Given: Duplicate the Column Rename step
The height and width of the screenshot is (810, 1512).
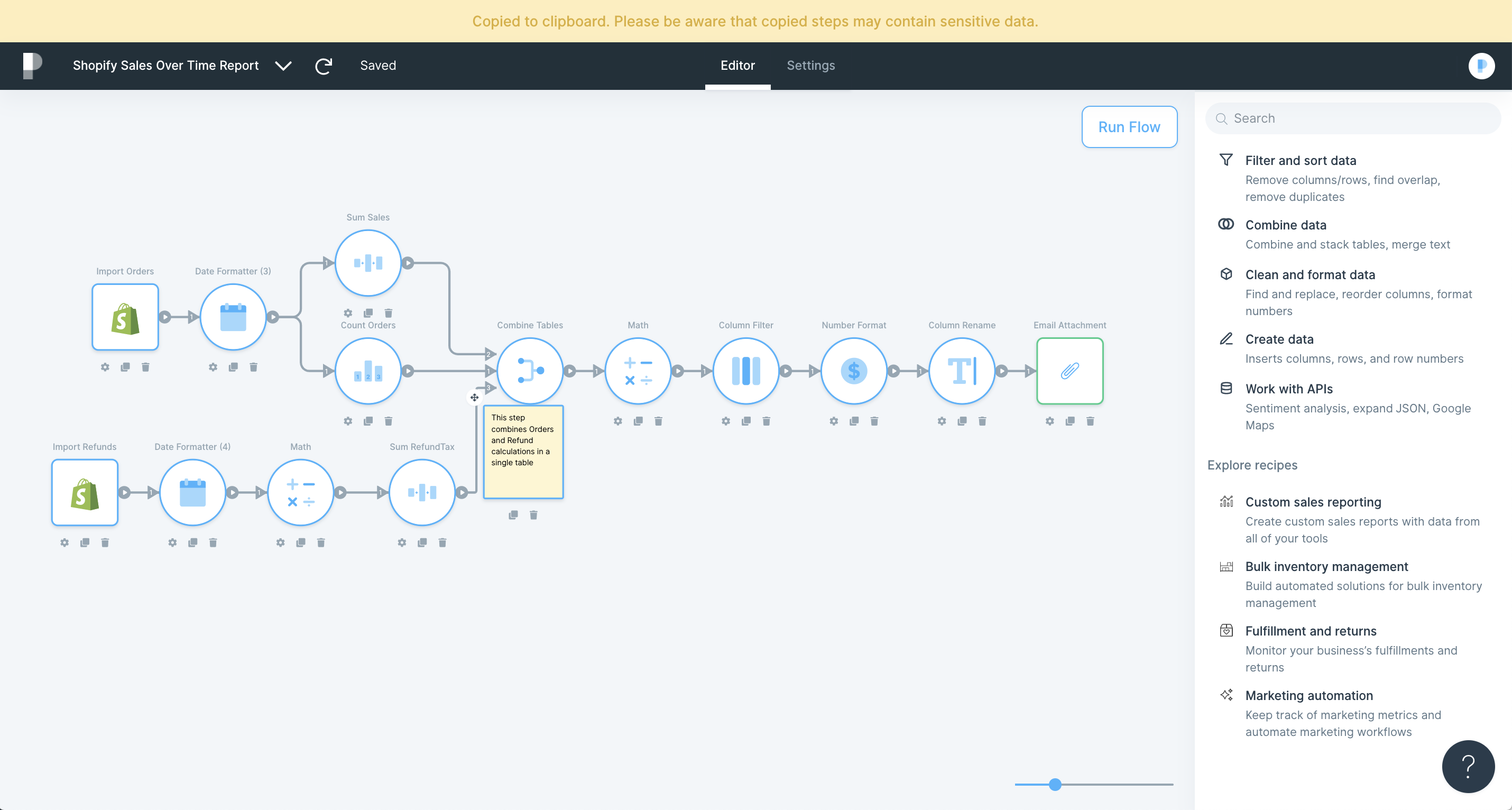Looking at the screenshot, I should tap(962, 421).
